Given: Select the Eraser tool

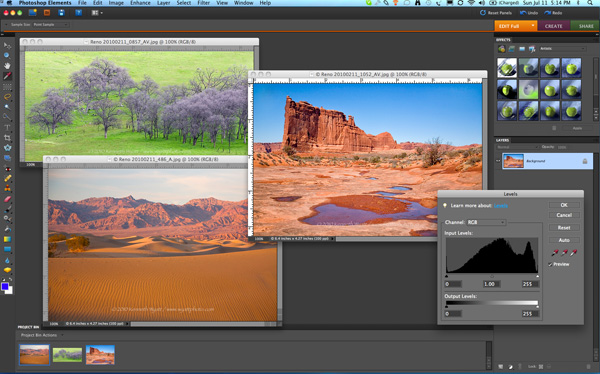Looking at the screenshot, I should pyautogui.click(x=7, y=199).
